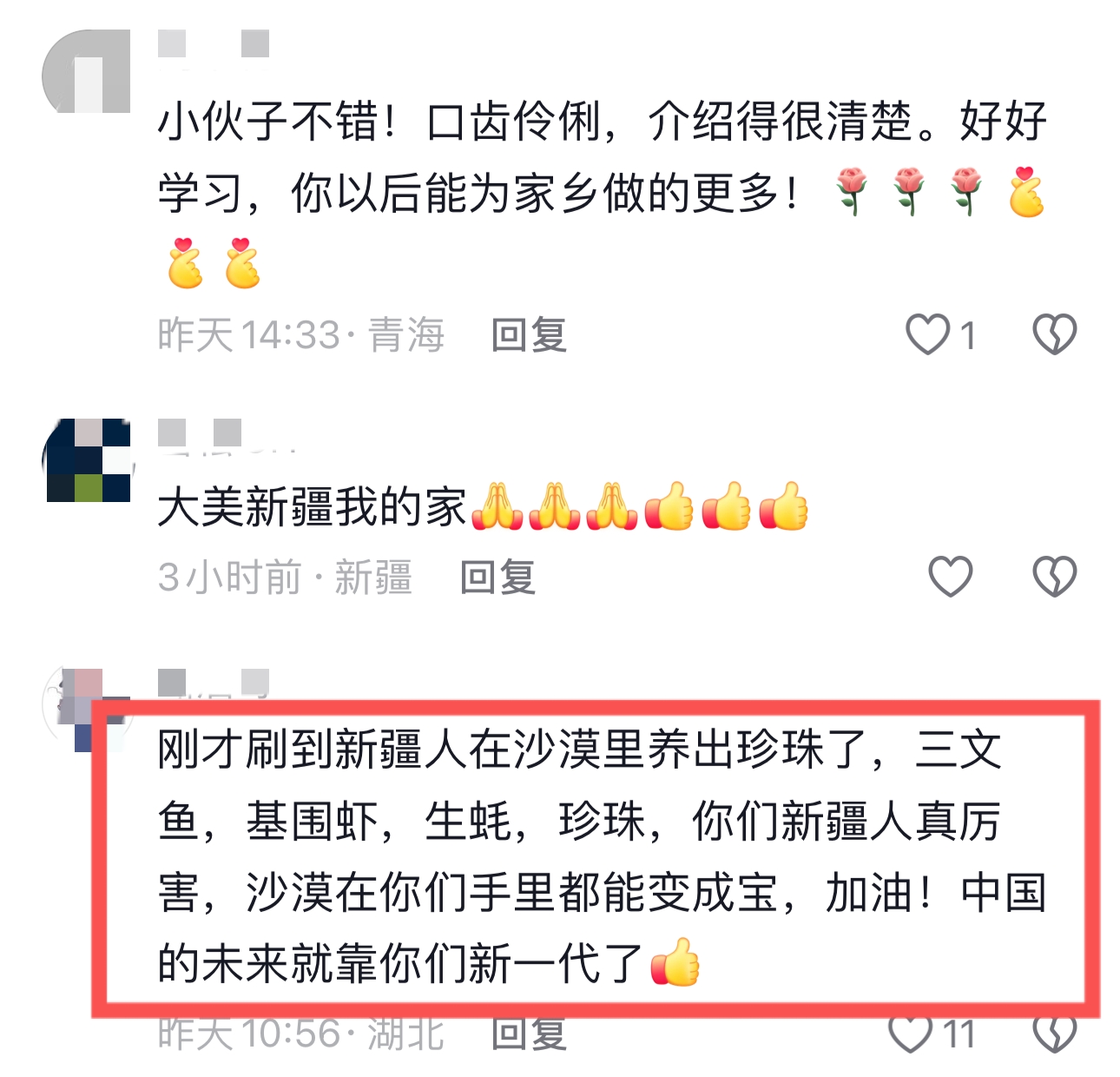
Task: Reply to the 3小时前 新疆 comment
Action: [497, 578]
